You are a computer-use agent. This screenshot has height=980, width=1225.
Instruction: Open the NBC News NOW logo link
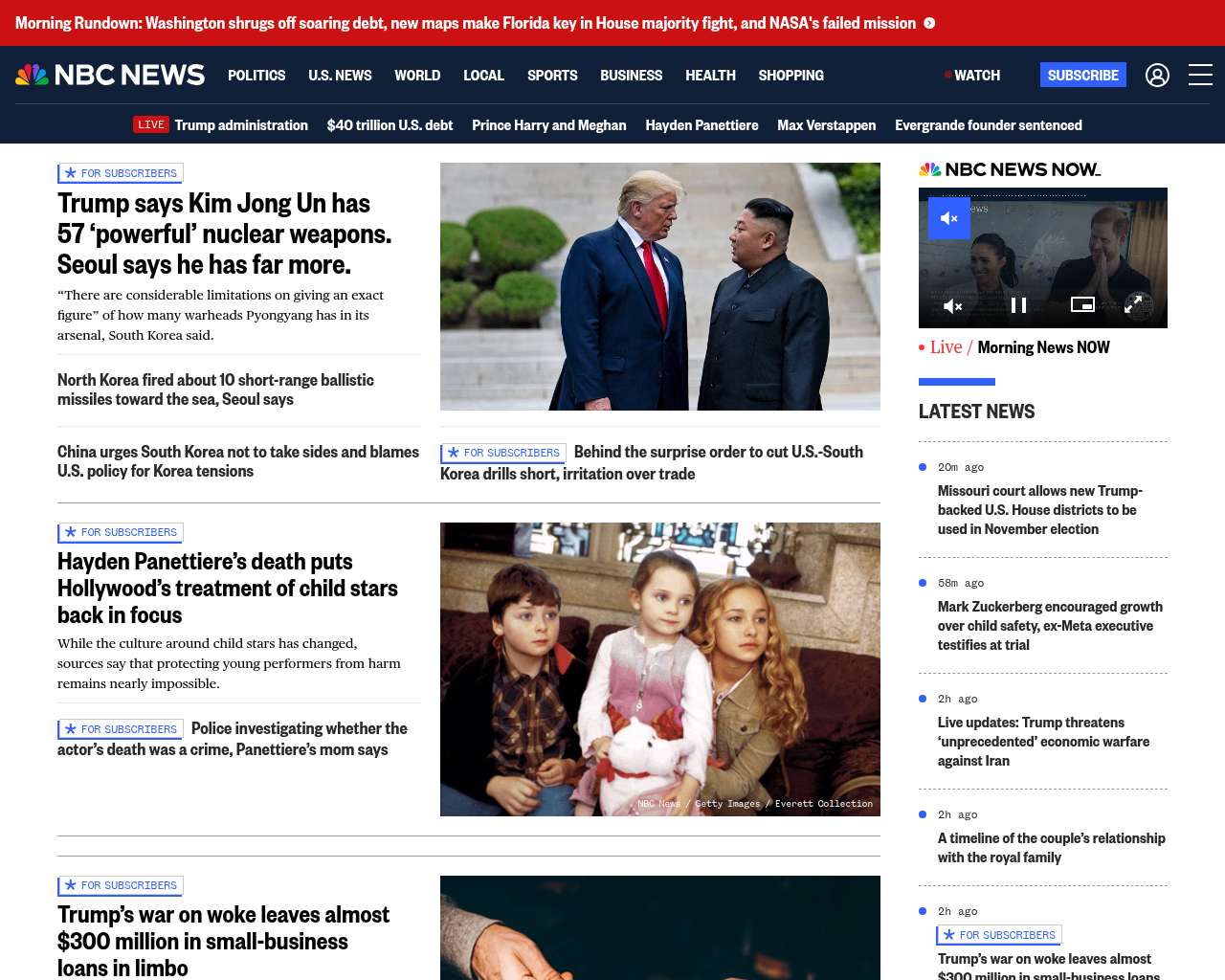[x=1010, y=169]
